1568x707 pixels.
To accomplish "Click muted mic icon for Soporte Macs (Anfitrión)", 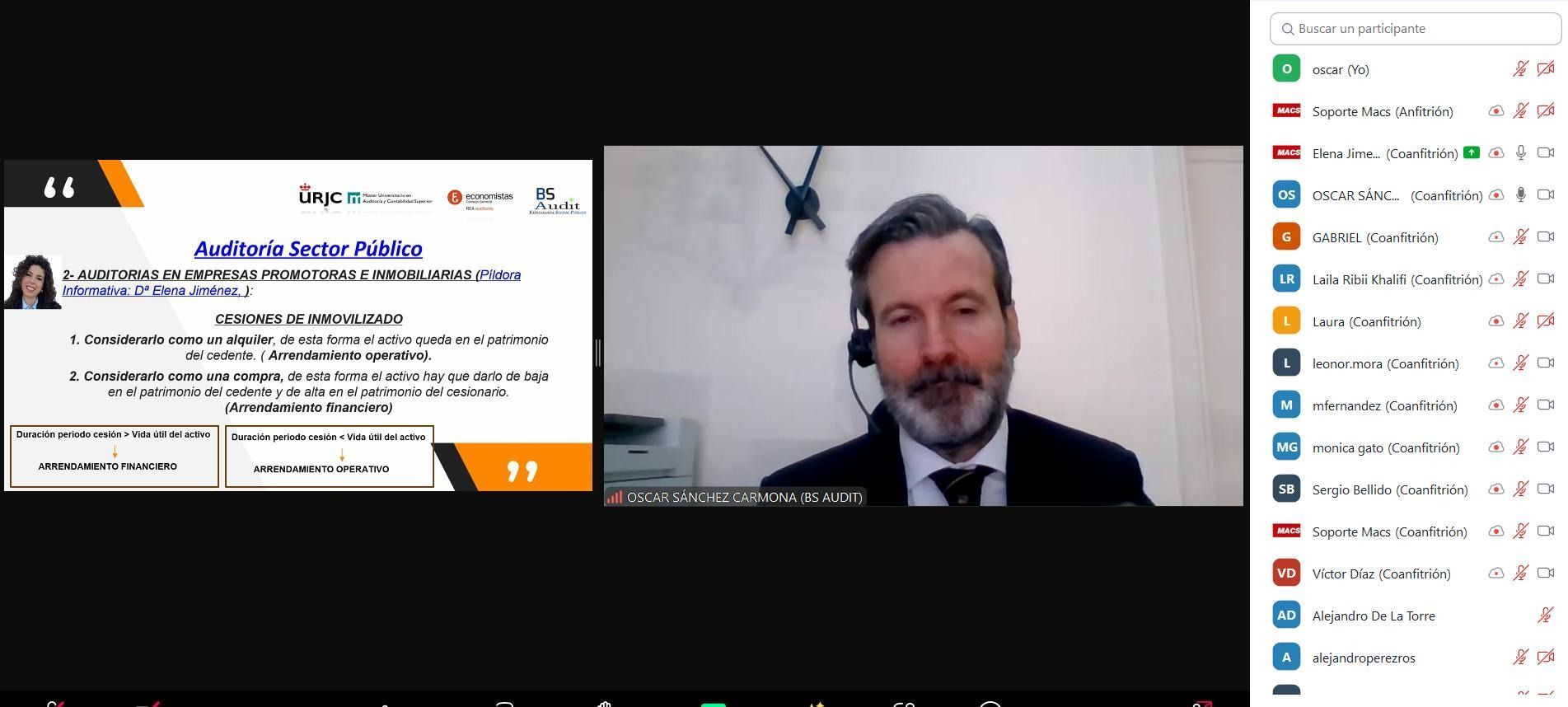I will point(1521,111).
